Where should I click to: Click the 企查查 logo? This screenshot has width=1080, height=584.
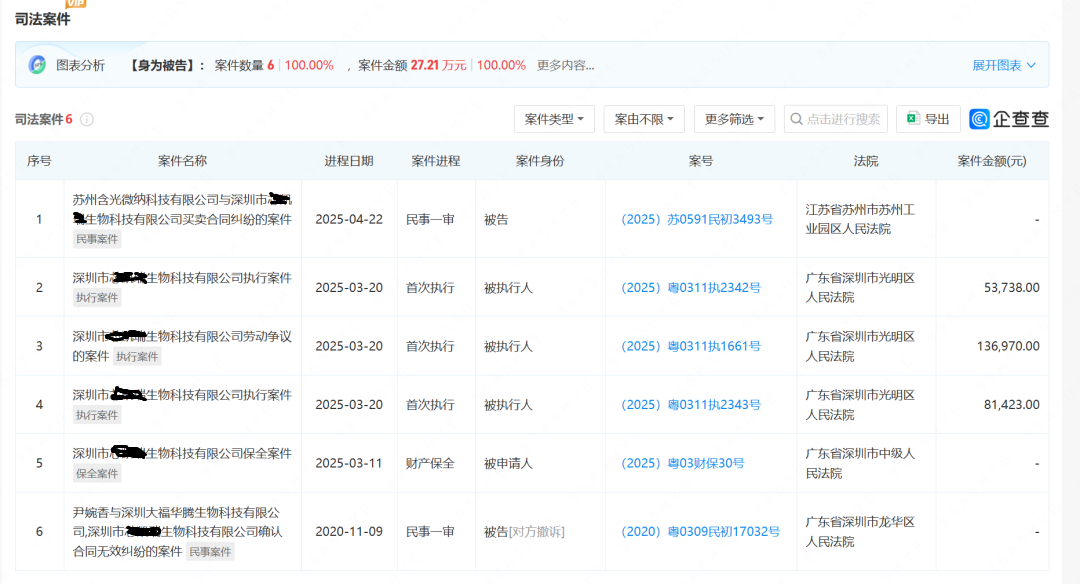[x=1009, y=119]
